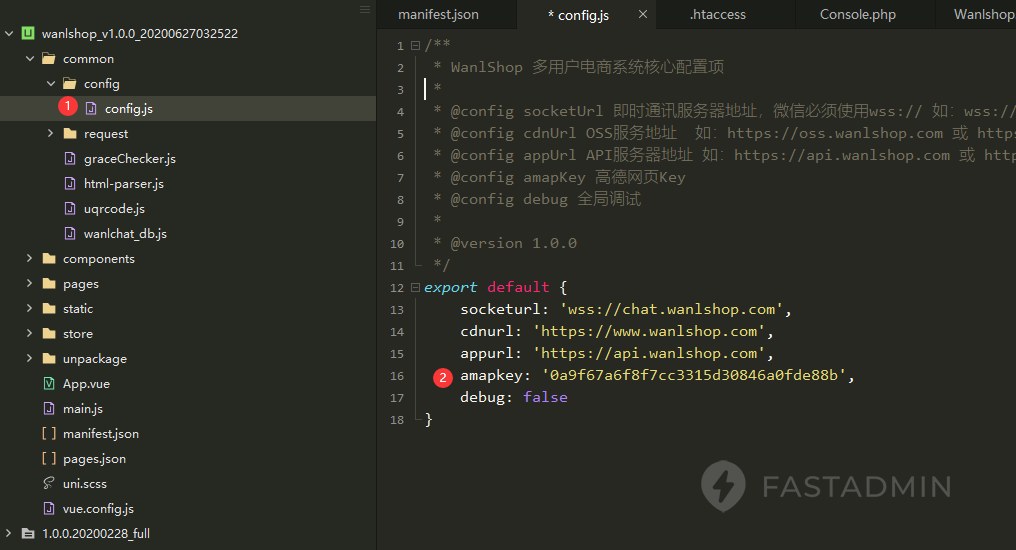
Task: Click the export keyword on line 12
Action: tap(450, 287)
